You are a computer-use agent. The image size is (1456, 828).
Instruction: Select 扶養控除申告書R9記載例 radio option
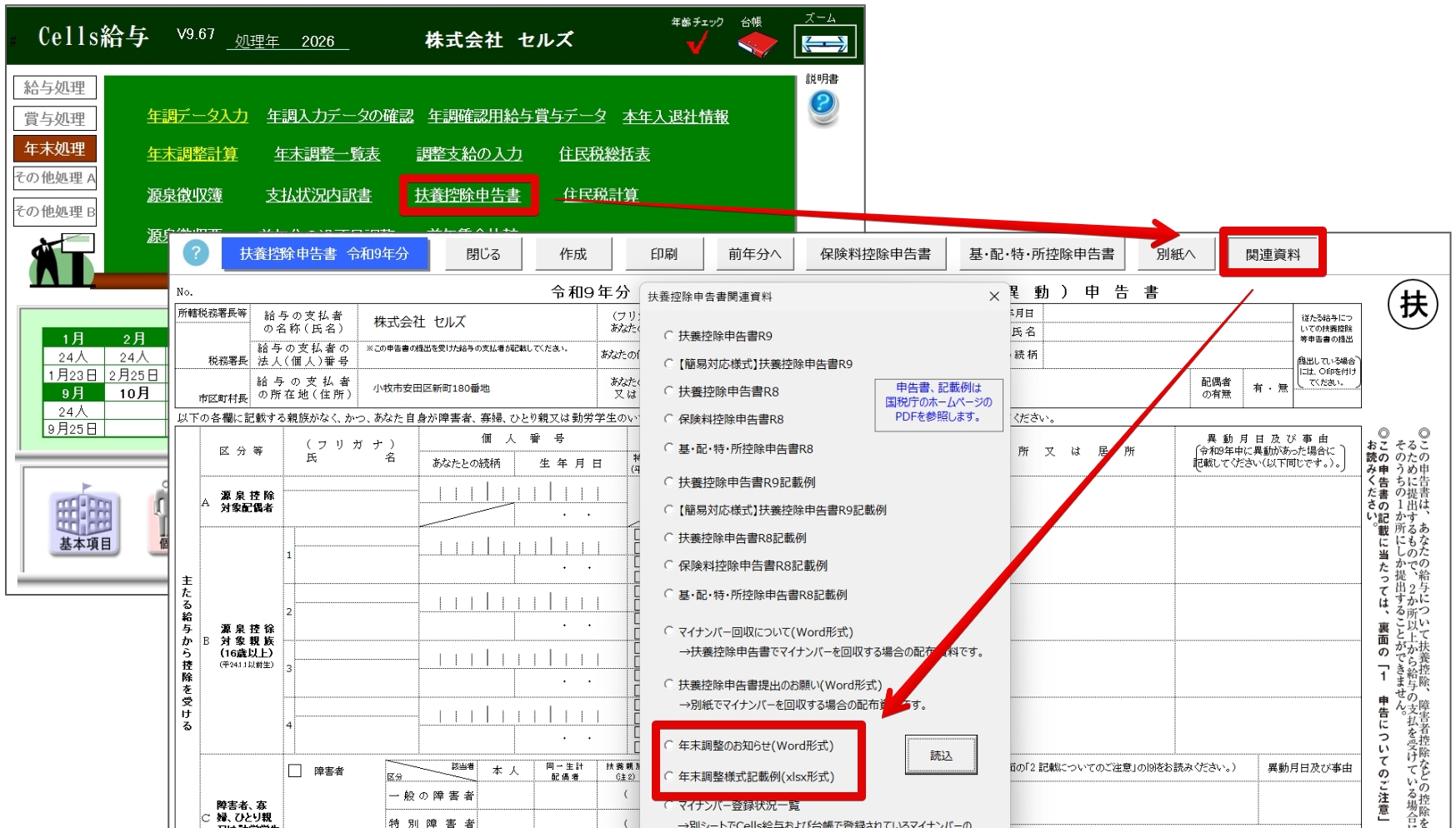tap(668, 482)
